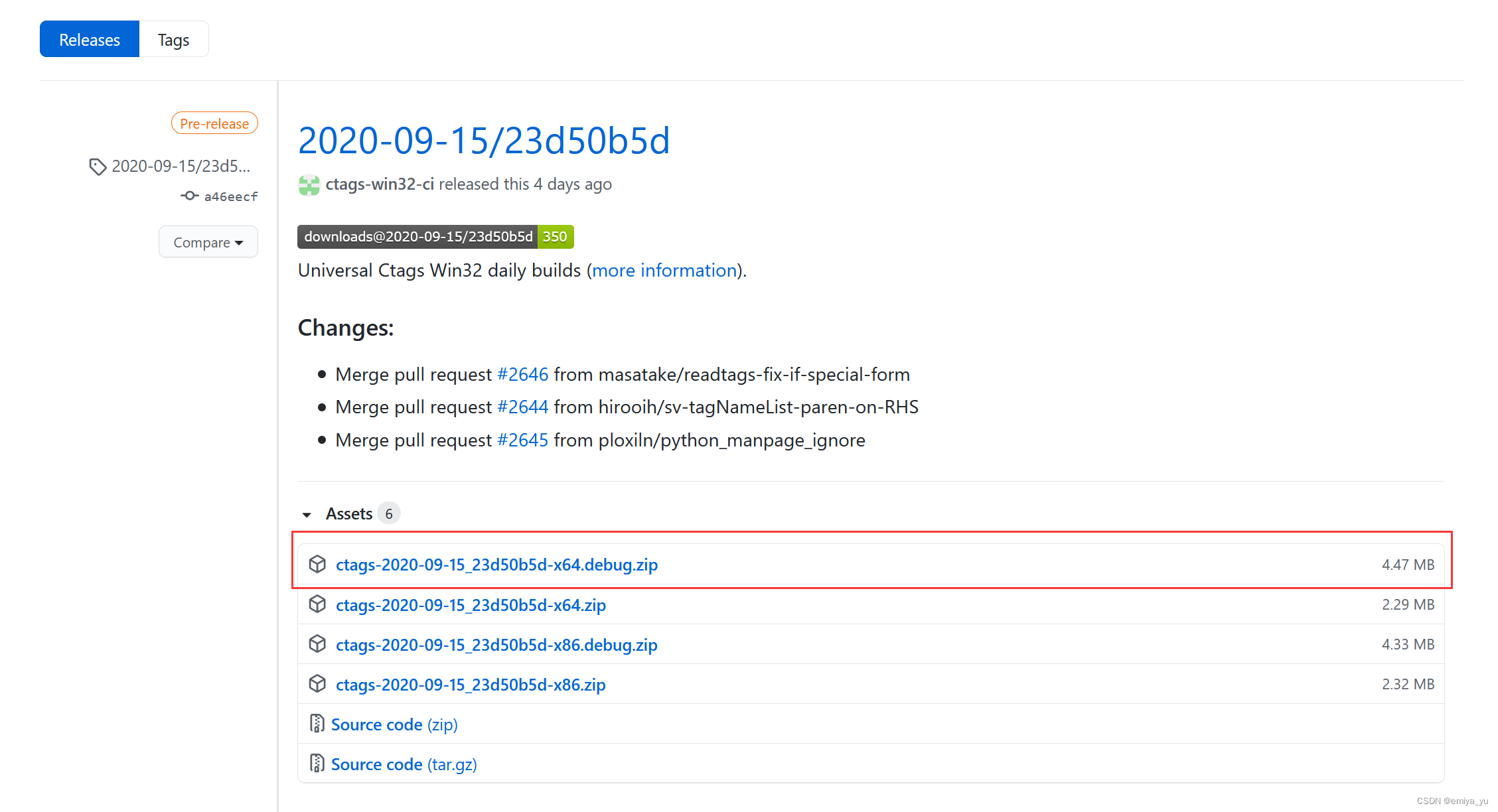Image resolution: width=1498 pixels, height=812 pixels.
Task: Click the downloads badge showing 350
Action: [435, 237]
